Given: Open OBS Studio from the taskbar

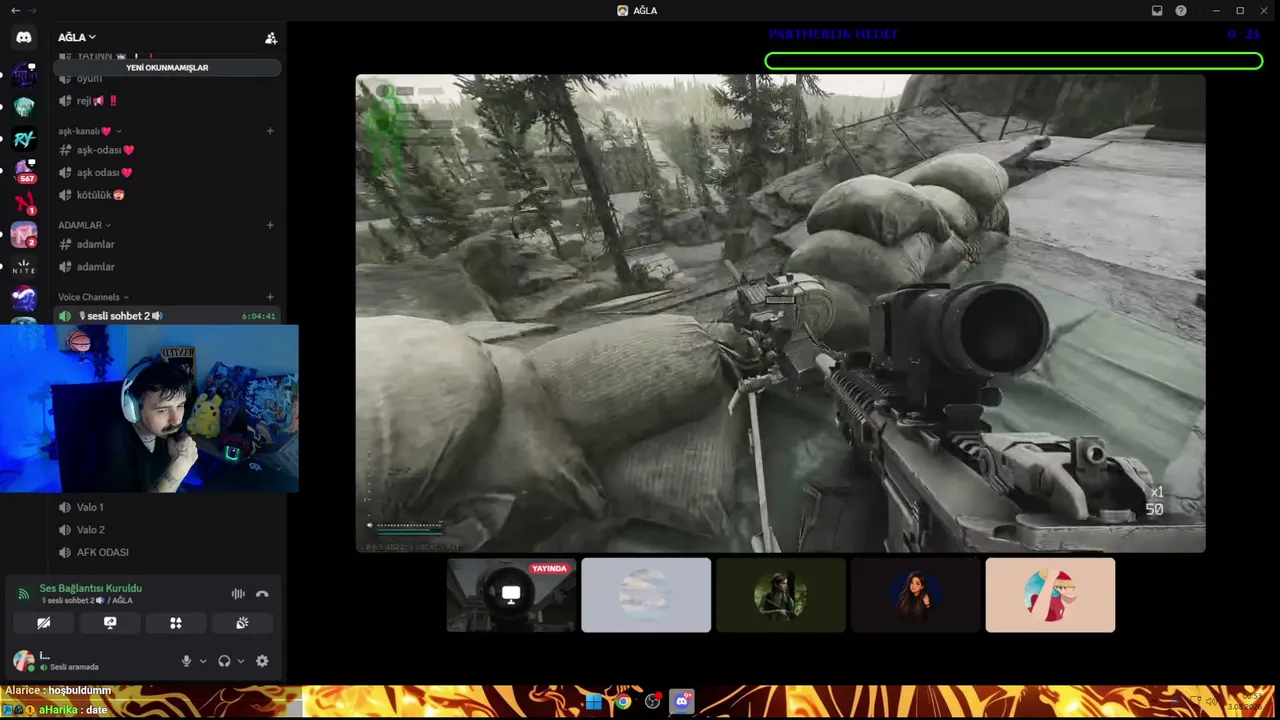Looking at the screenshot, I should click(653, 702).
